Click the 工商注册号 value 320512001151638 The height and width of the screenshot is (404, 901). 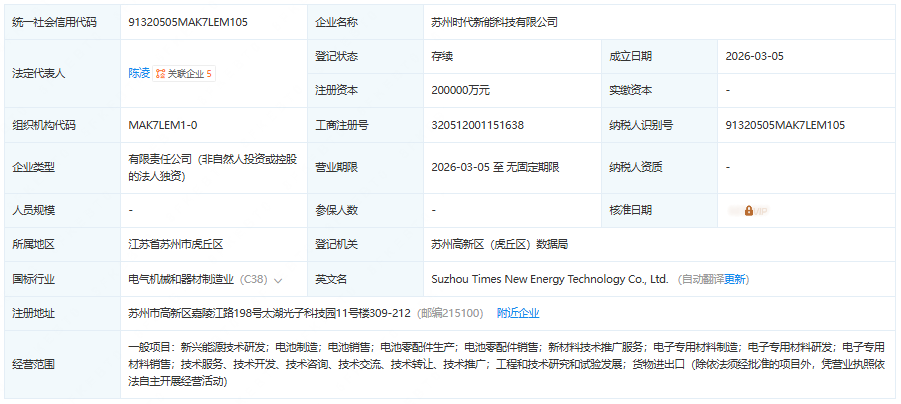click(478, 125)
